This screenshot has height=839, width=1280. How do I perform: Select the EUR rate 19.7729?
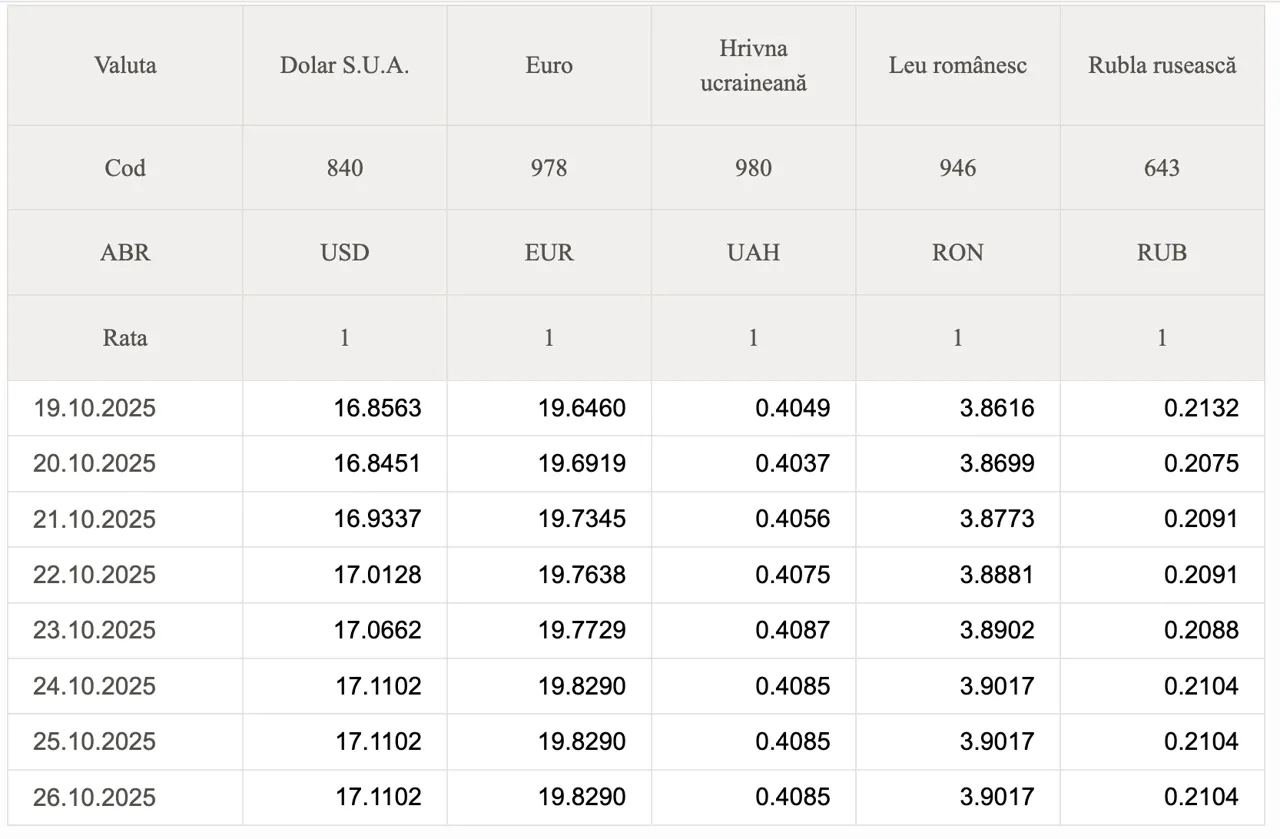[582, 630]
